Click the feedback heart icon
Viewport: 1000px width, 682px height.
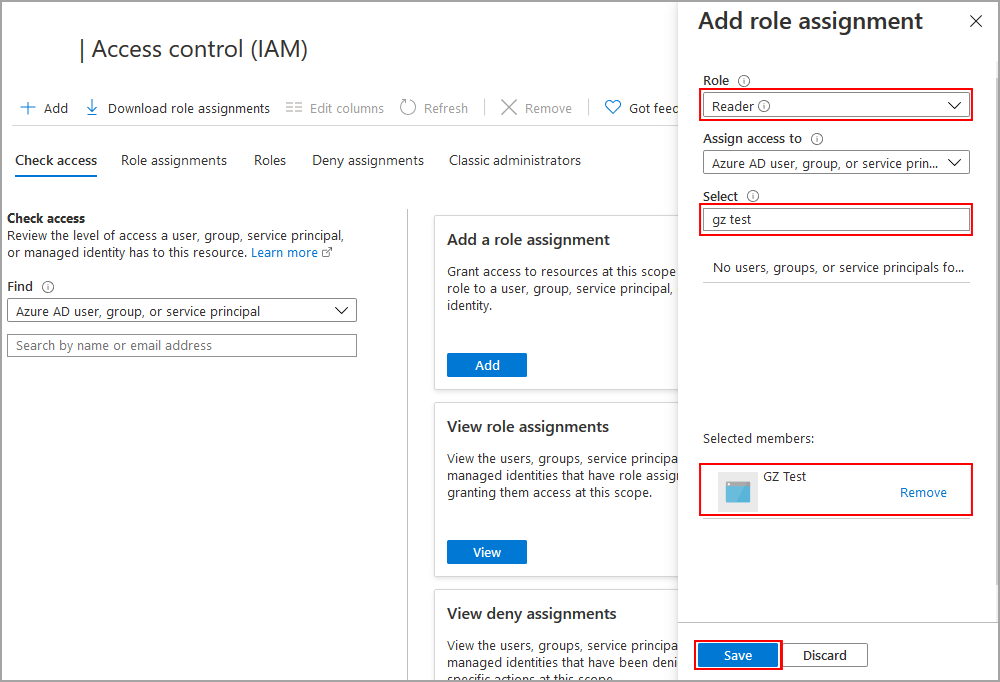[x=613, y=108]
